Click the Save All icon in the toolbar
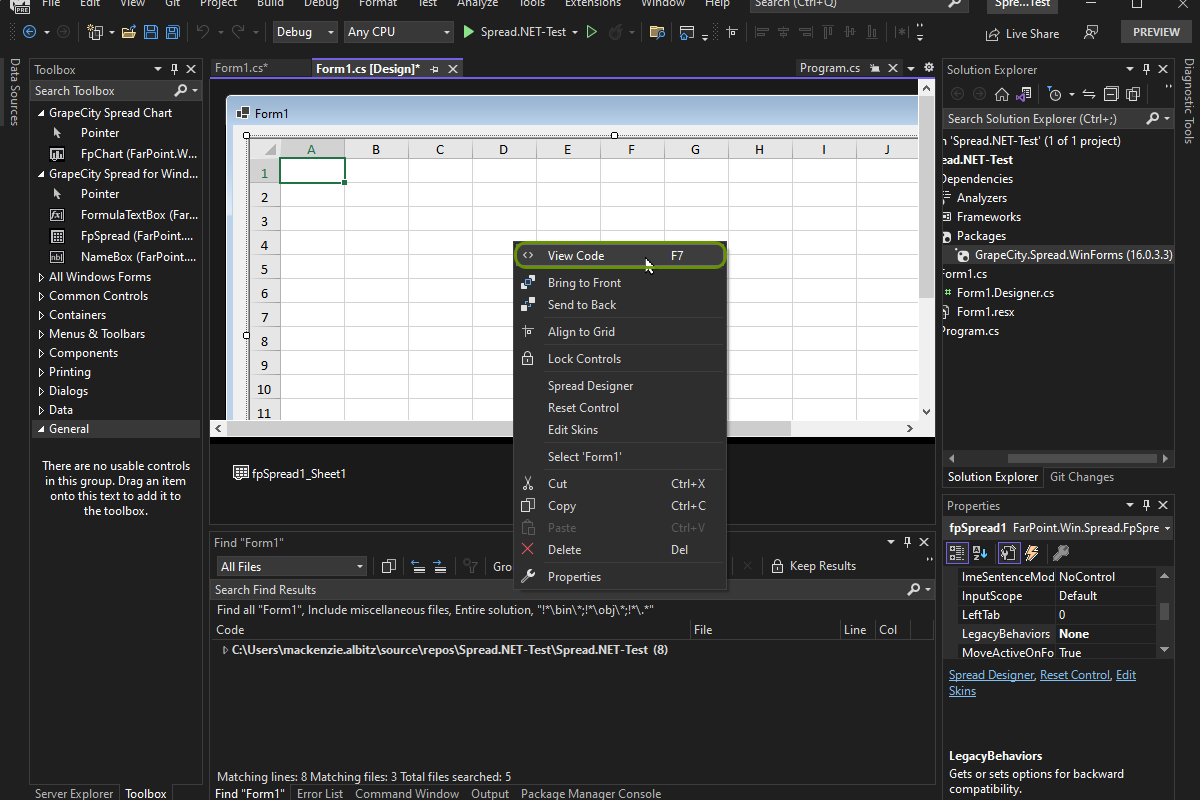Screen dimensions: 1200x800 pos(171,32)
